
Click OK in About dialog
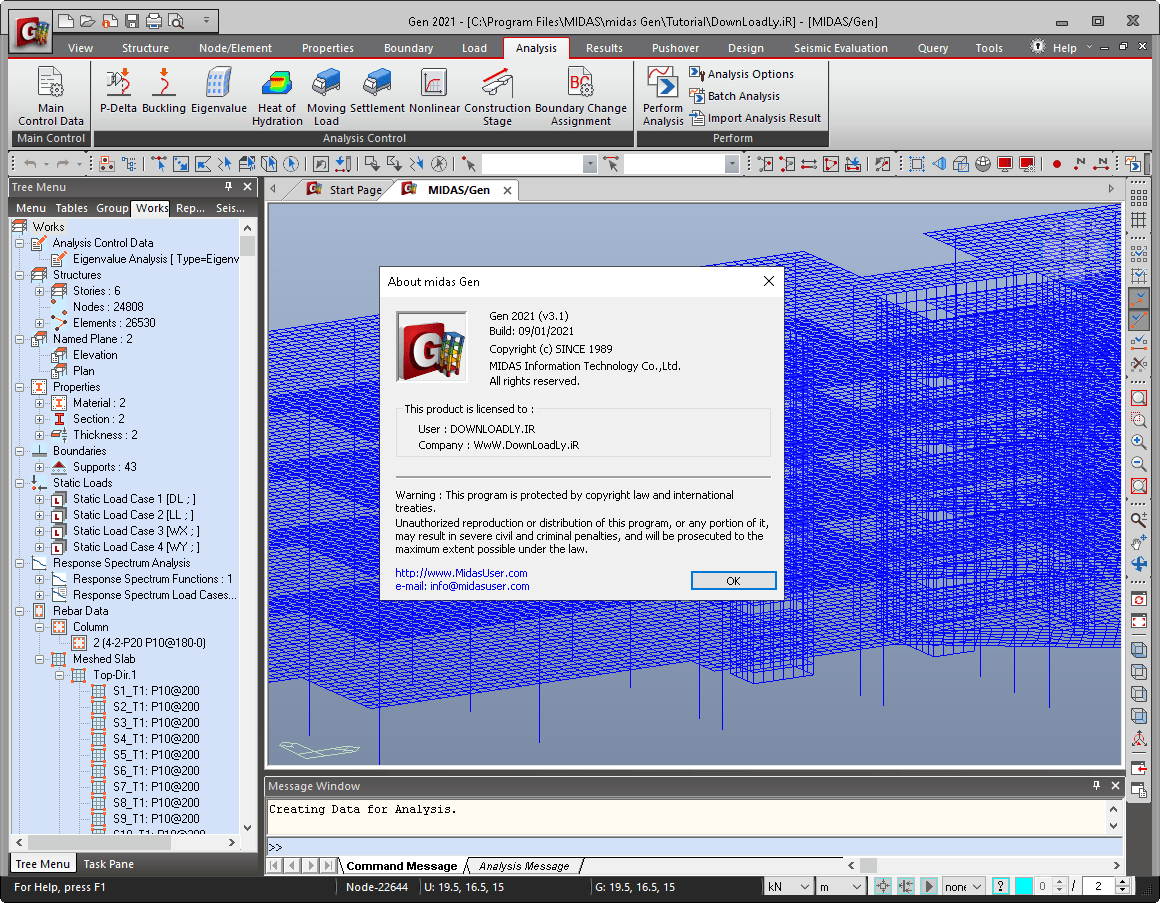733,581
